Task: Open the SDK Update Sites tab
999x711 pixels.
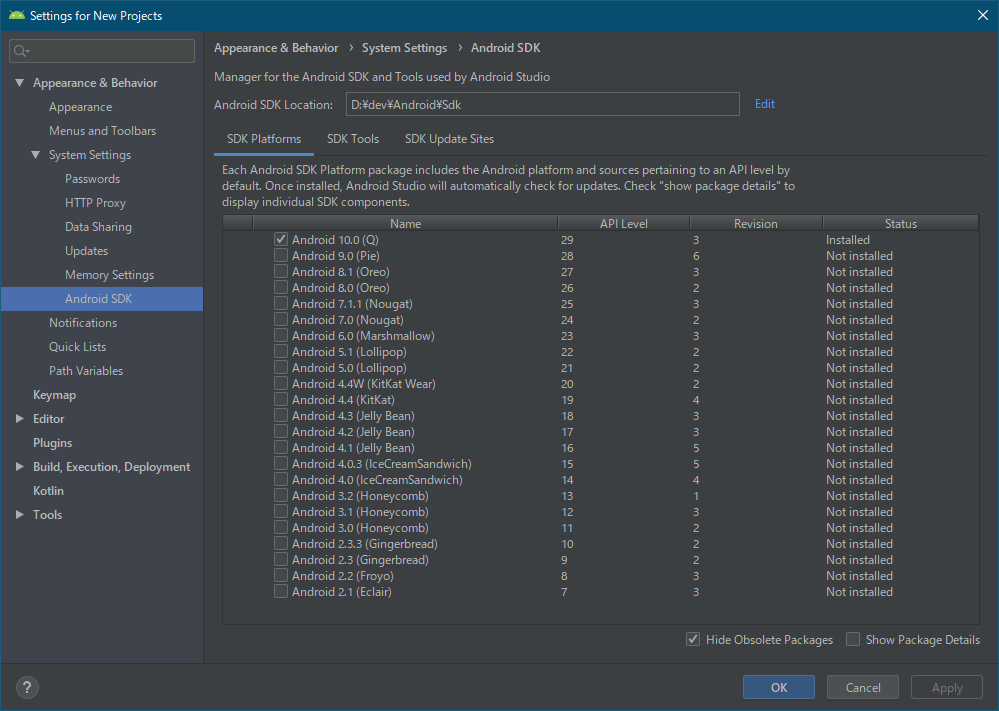Action: click(448, 139)
